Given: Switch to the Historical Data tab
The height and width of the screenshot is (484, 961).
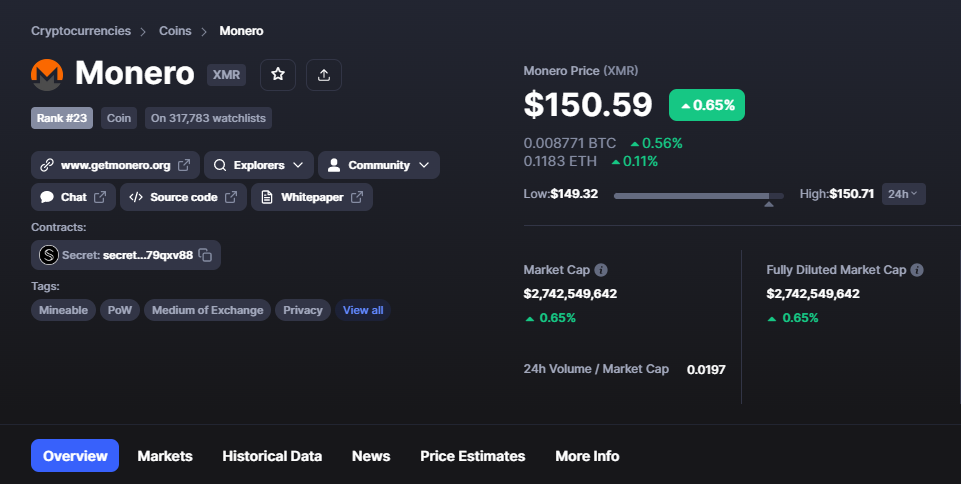Looking at the screenshot, I should (x=272, y=456).
